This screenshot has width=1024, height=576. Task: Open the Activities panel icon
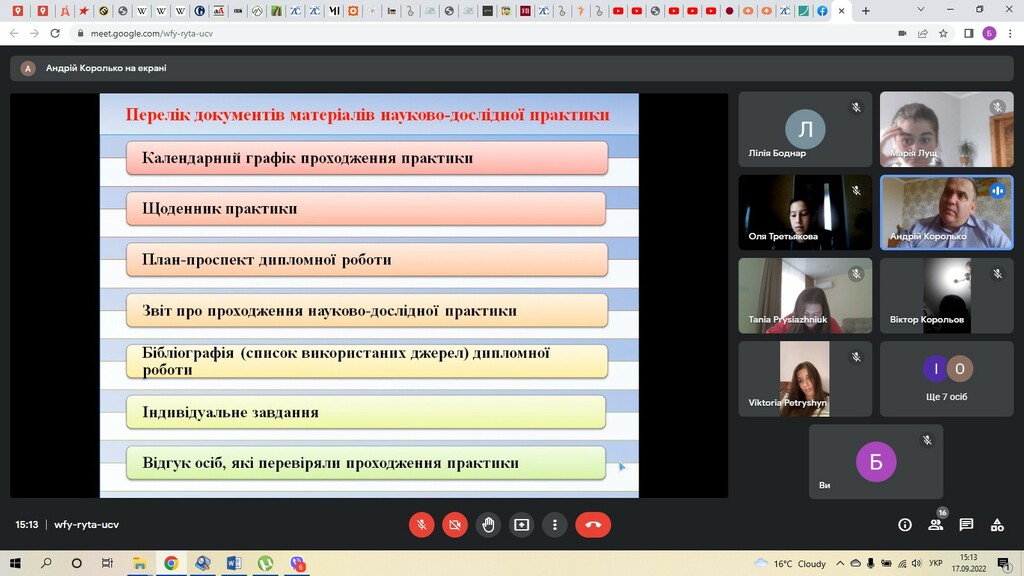point(997,524)
